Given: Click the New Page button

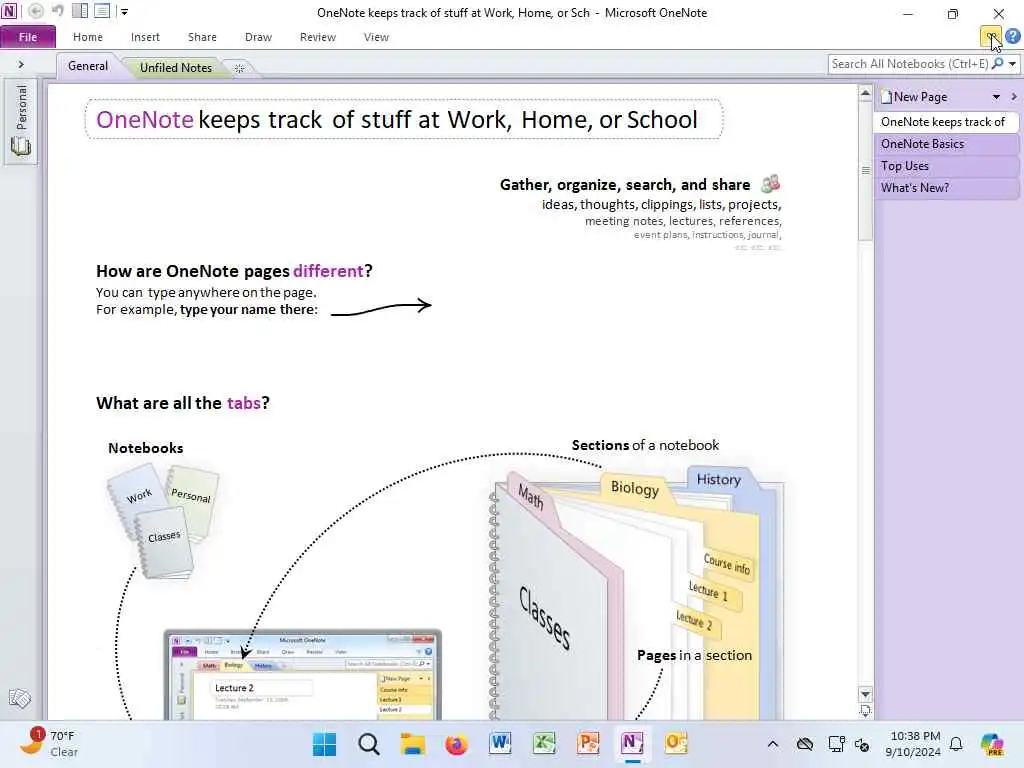Looking at the screenshot, I should pyautogui.click(x=914, y=97).
